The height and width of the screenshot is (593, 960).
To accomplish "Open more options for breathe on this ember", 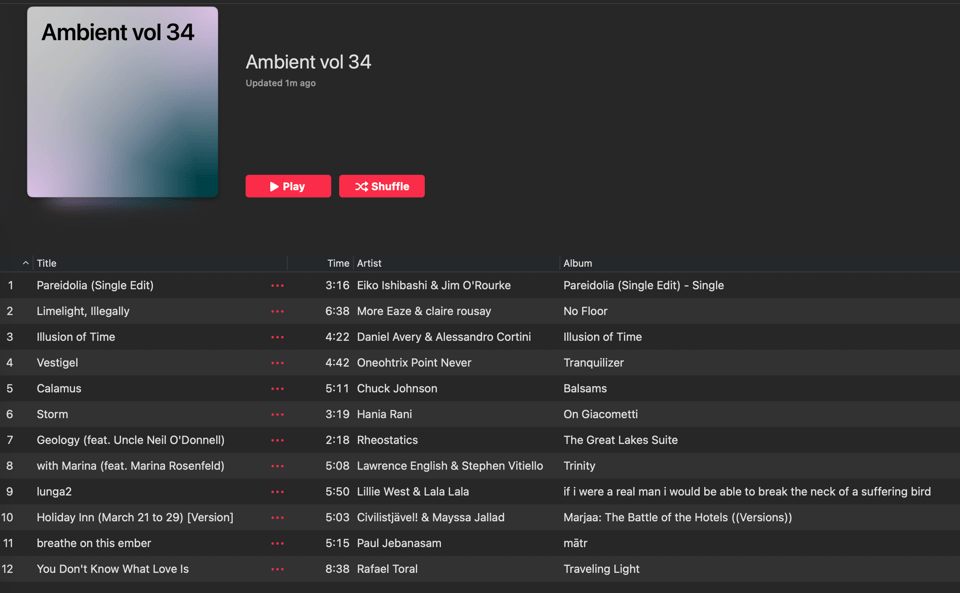I will 277,544.
